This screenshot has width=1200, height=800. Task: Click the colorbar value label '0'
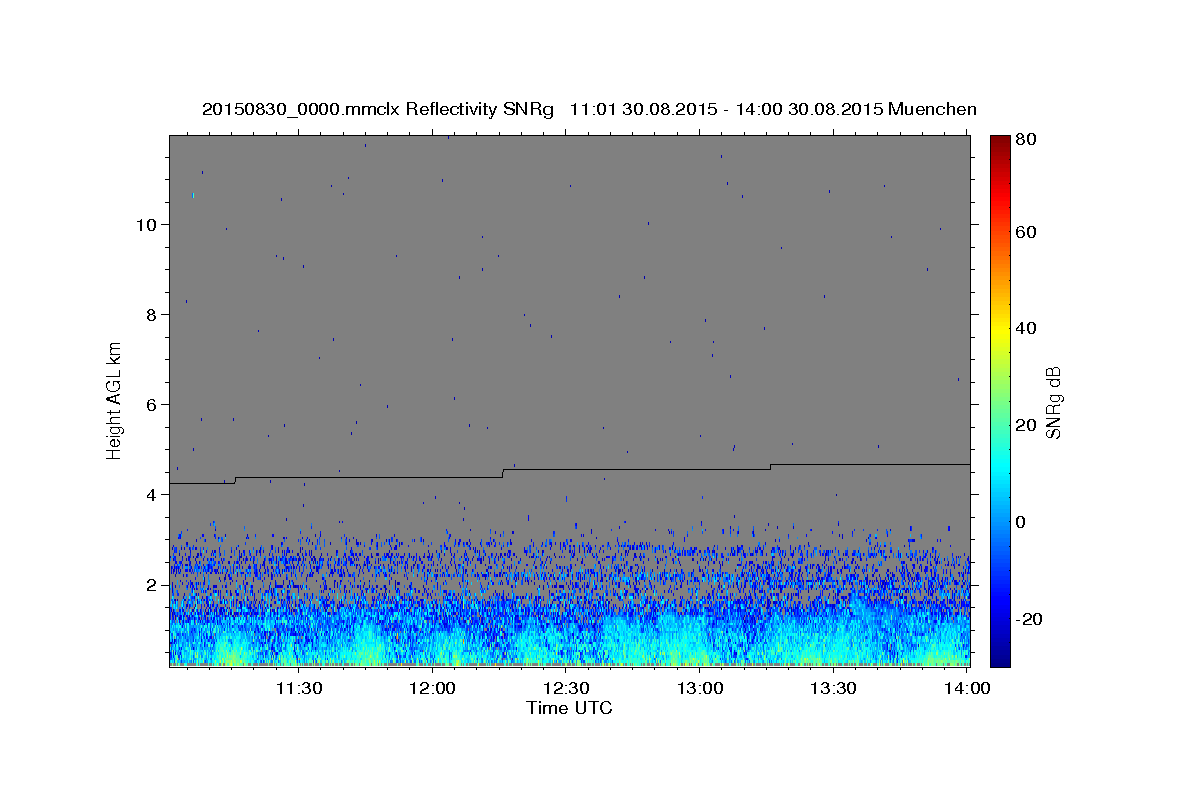tap(1021, 522)
